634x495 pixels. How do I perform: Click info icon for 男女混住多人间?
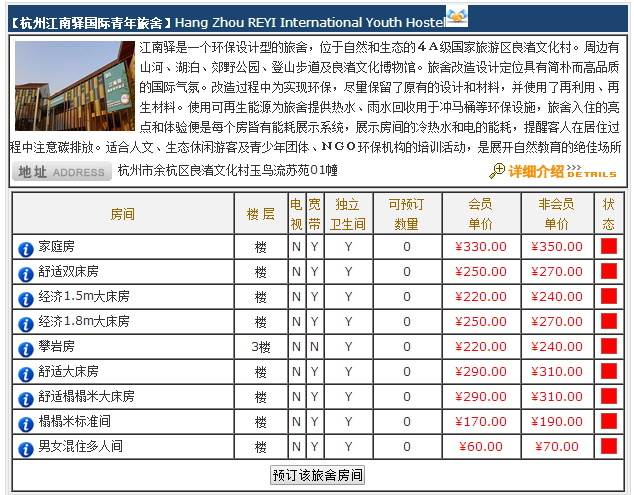[25, 450]
